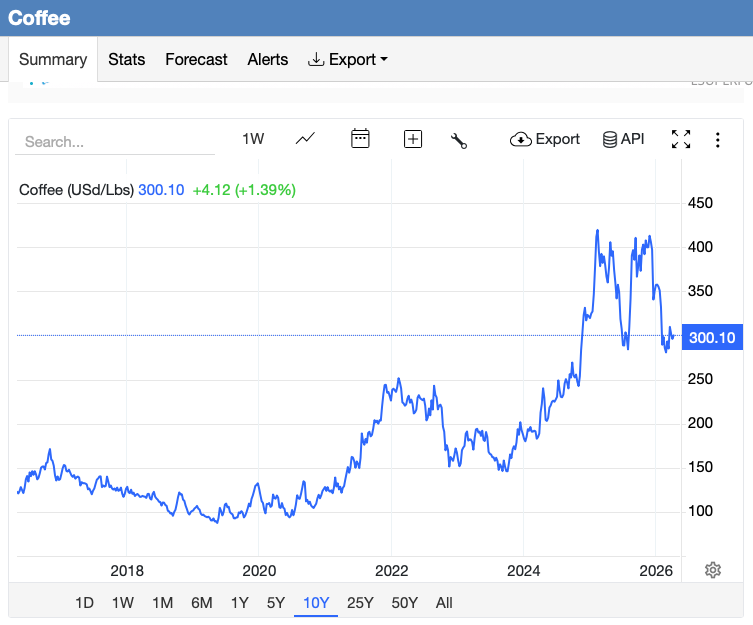Focus the chart Search input field
753x625 pixels.
pyautogui.click(x=115, y=142)
